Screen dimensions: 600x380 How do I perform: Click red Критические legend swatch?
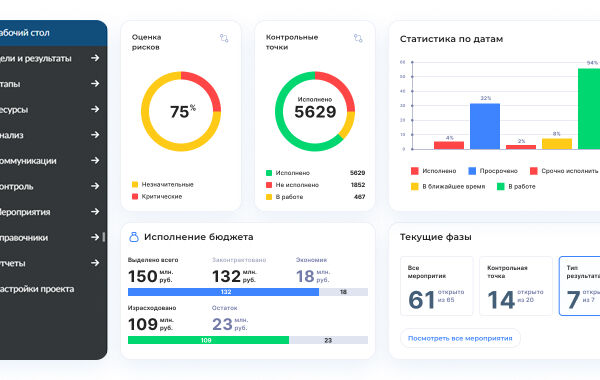click(135, 196)
